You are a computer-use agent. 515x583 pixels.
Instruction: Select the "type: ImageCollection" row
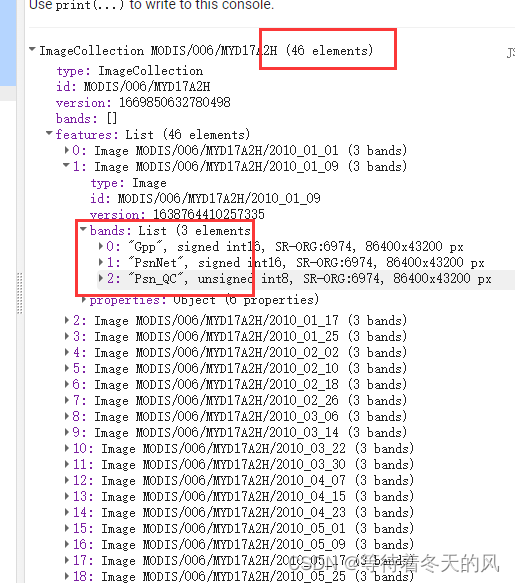[x=130, y=71]
